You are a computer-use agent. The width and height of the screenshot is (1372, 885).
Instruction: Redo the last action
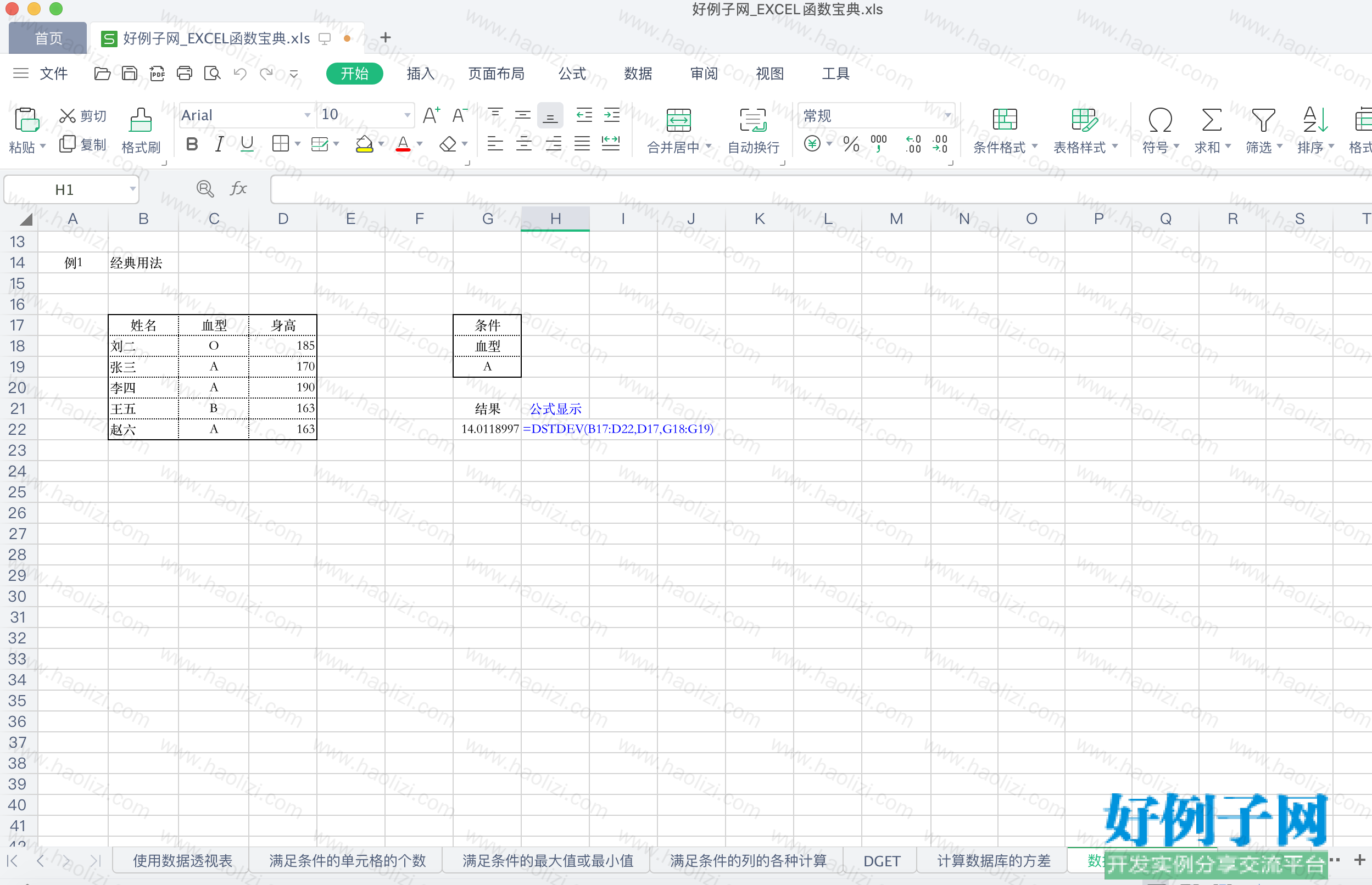click(x=266, y=73)
